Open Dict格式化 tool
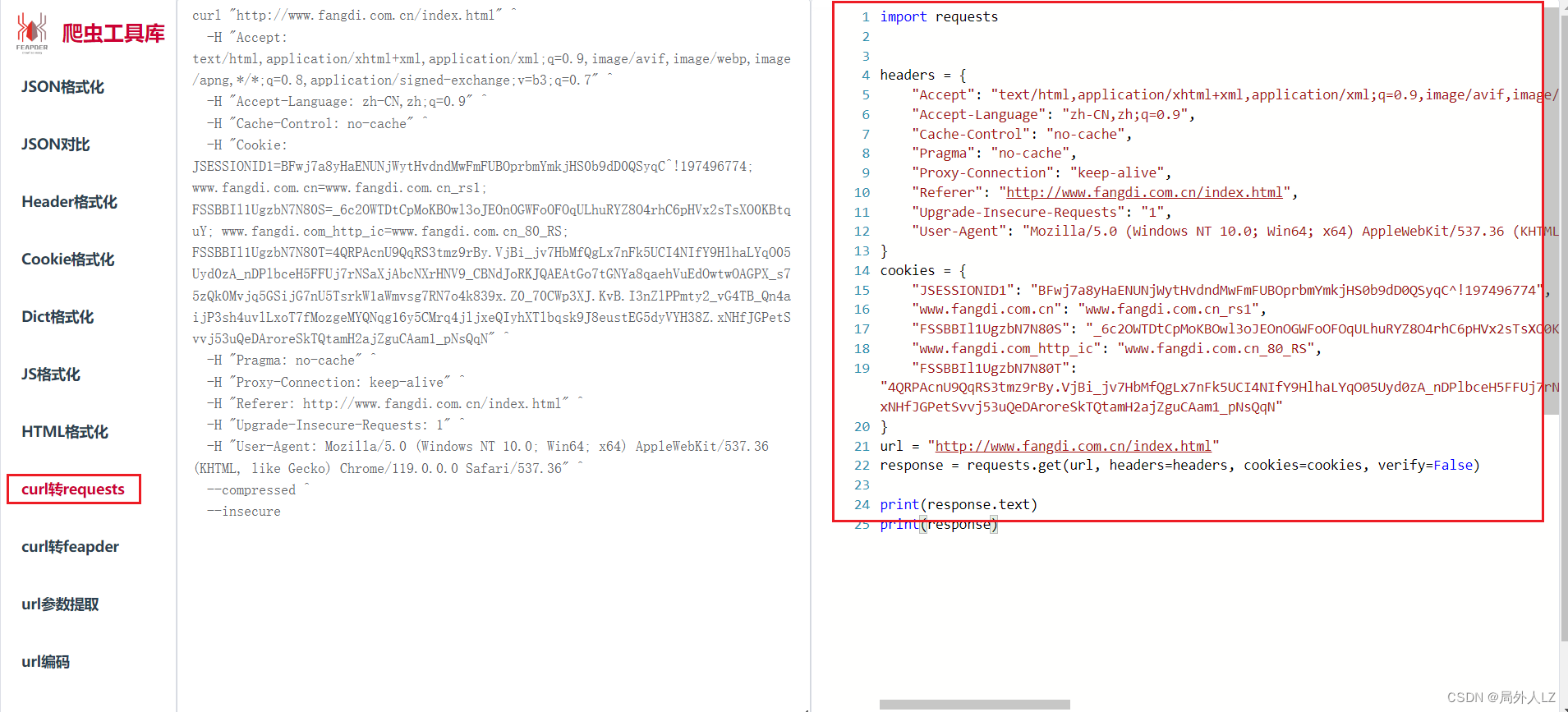Viewport: 1568px width, 712px height. pyautogui.click(x=57, y=317)
